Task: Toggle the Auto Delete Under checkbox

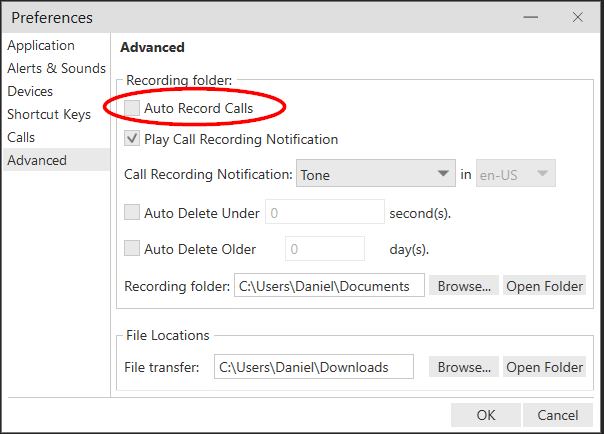Action: [x=132, y=212]
